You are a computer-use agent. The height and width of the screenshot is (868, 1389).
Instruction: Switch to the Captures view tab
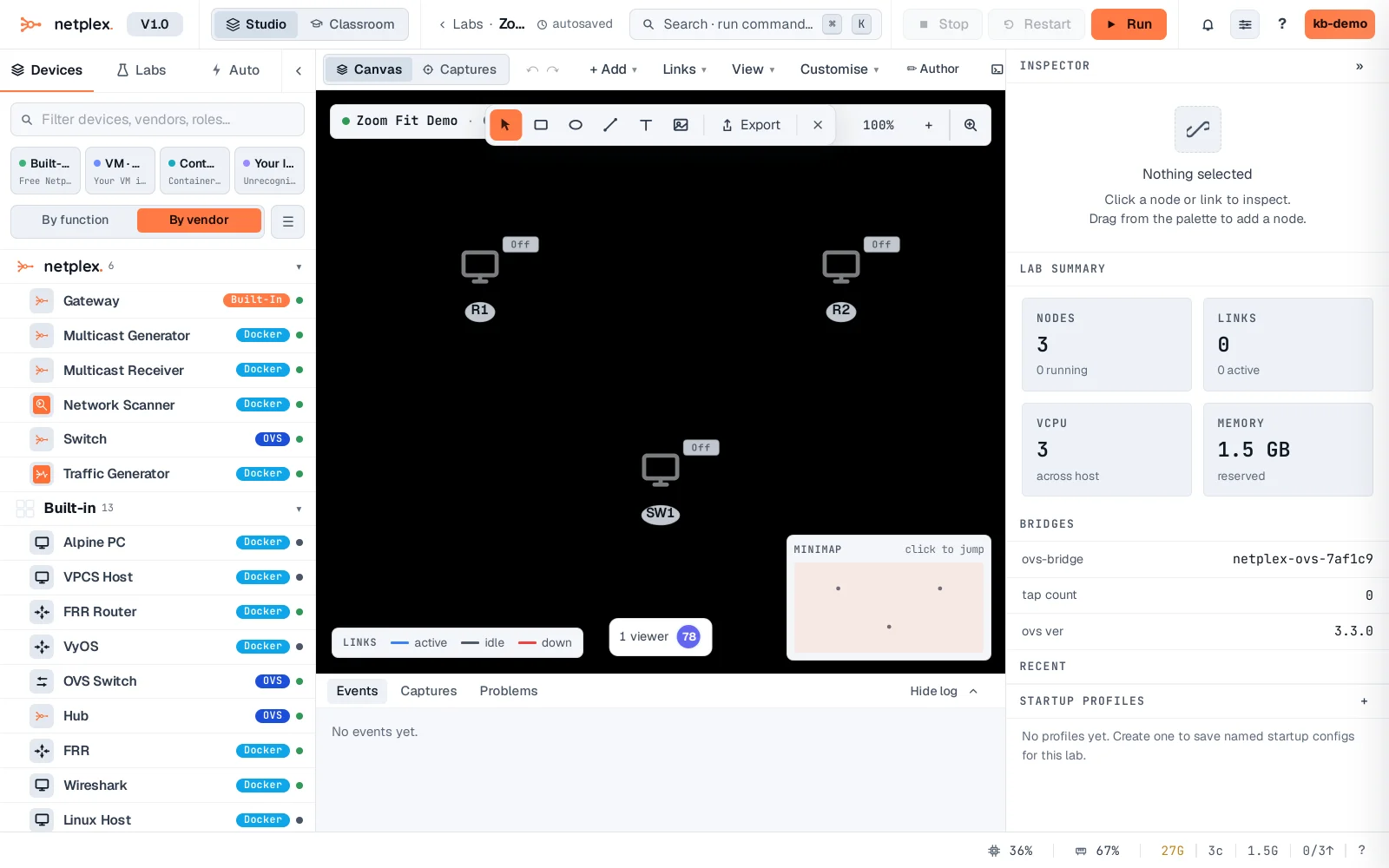click(459, 69)
